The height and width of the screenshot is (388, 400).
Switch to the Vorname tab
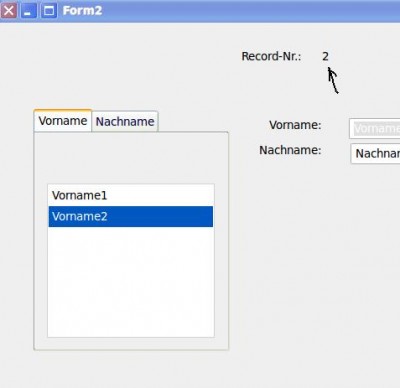pyautogui.click(x=63, y=121)
